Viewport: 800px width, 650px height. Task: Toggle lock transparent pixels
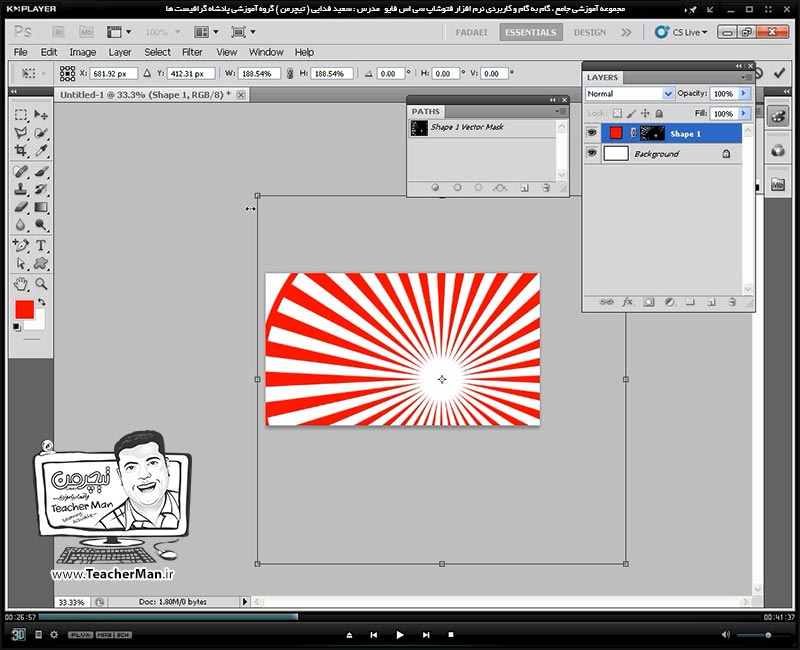617,113
